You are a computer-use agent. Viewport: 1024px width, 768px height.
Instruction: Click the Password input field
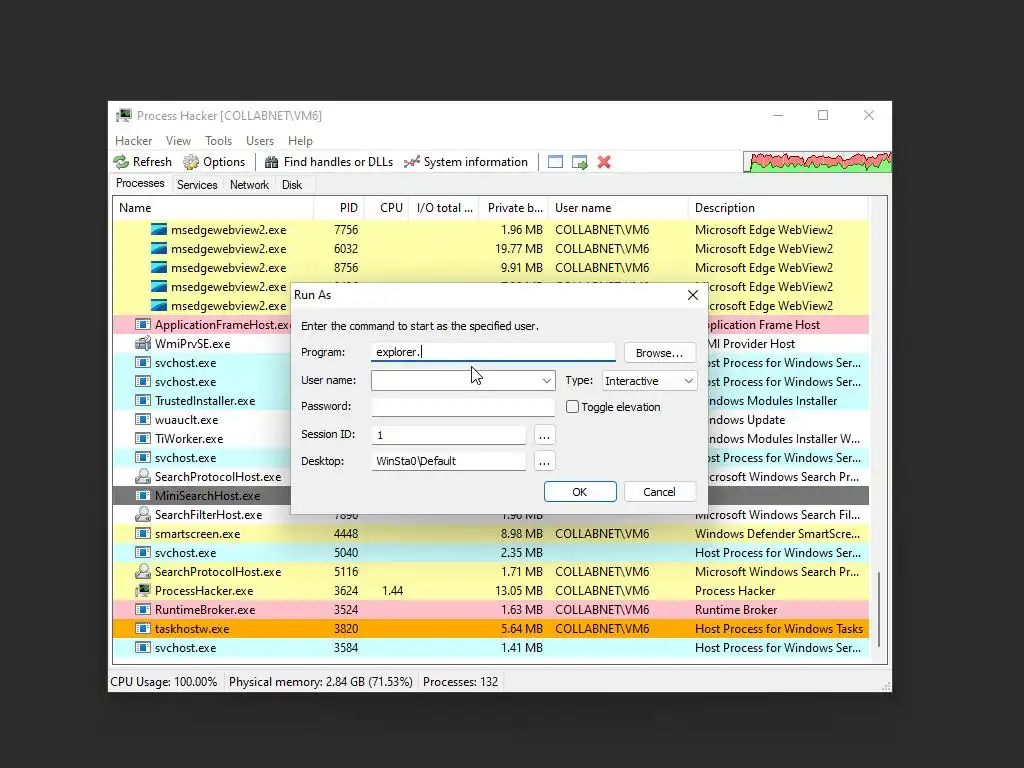tap(463, 406)
